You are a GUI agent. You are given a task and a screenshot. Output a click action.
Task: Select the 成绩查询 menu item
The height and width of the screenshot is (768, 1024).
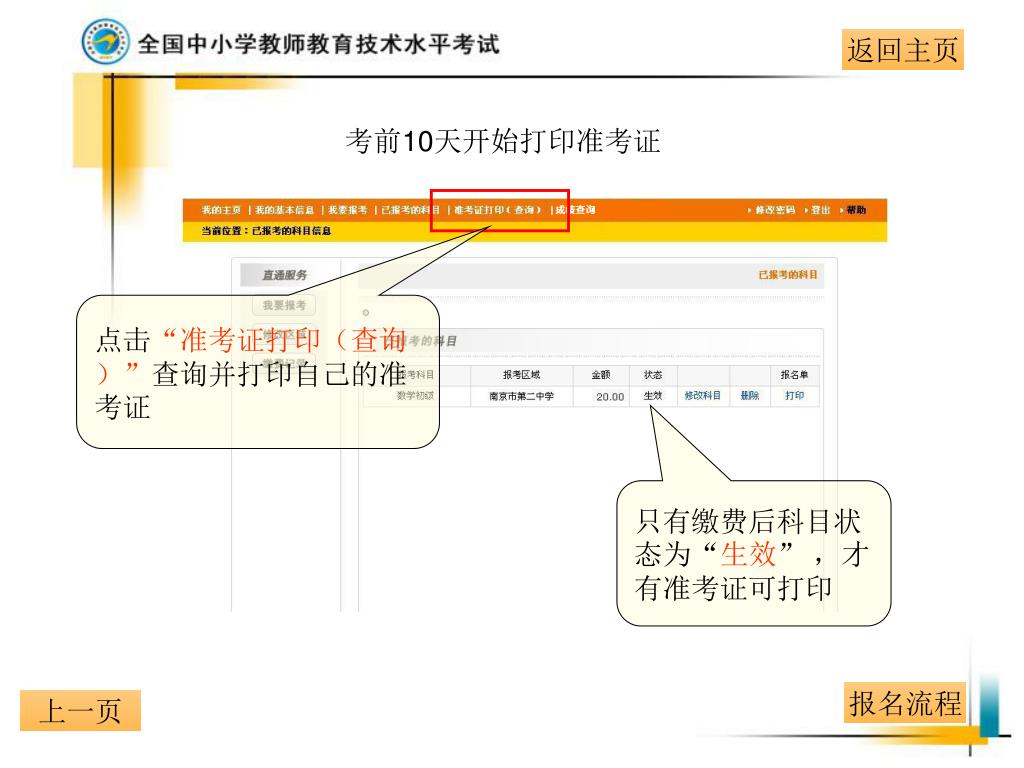pos(575,210)
